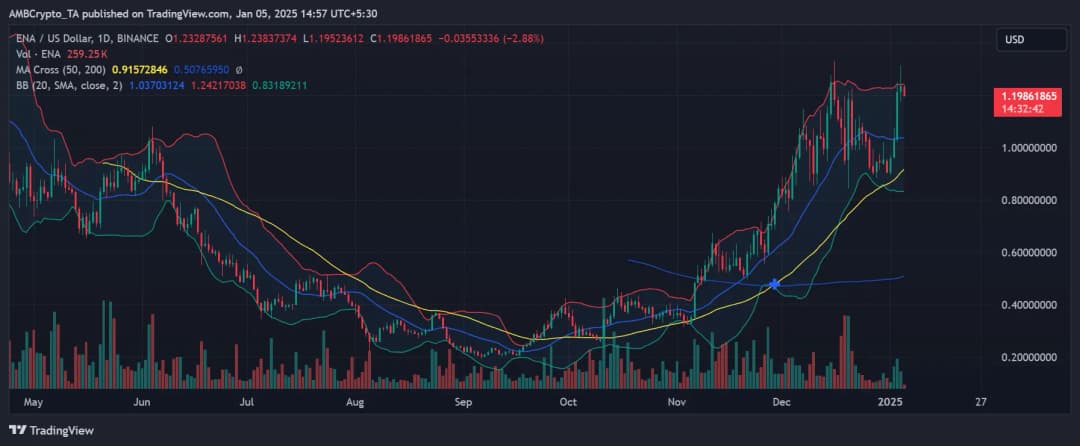Click the 0.40000000 price axis label
Screen dimensions: 1080x446
[1029, 305]
